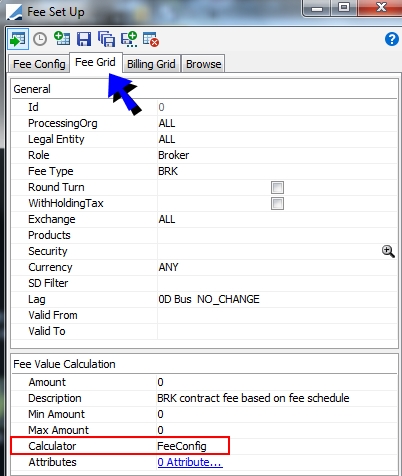Tick the WithHoldingTax checkbox
Viewport: 402px width, 476px height.
277,203
